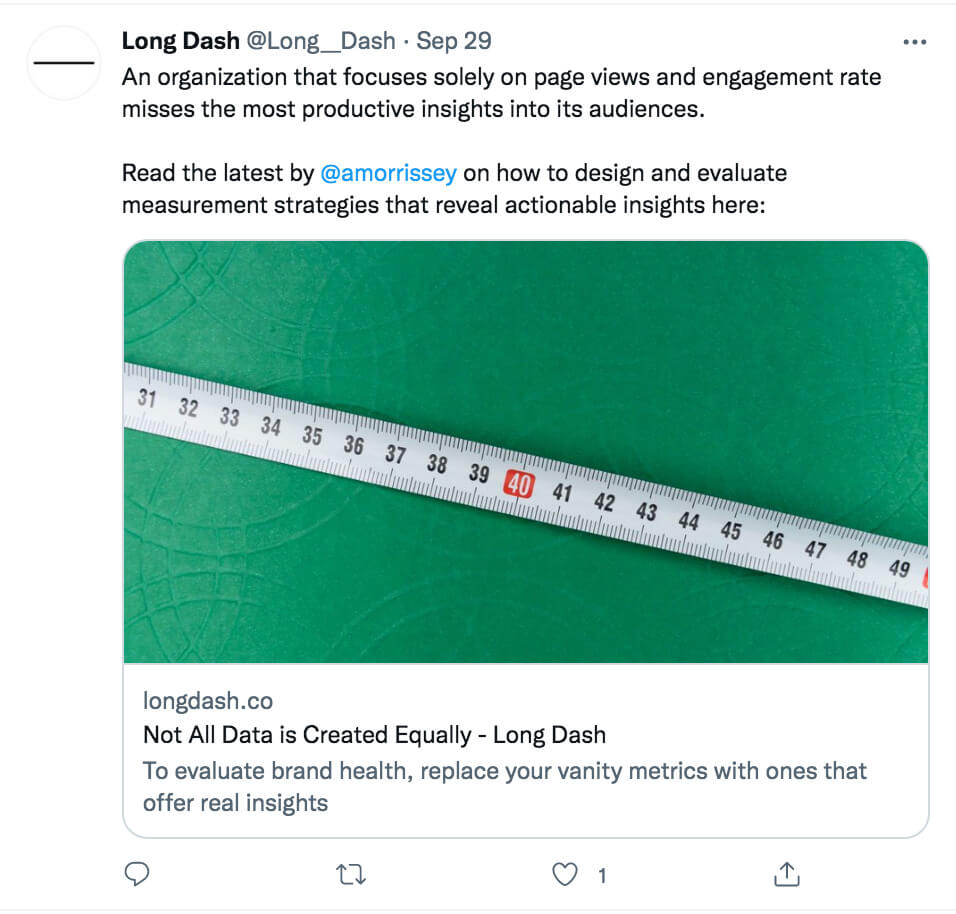Open the heart icon to favorite the post
Viewport: 956px width, 914px height.
(566, 873)
